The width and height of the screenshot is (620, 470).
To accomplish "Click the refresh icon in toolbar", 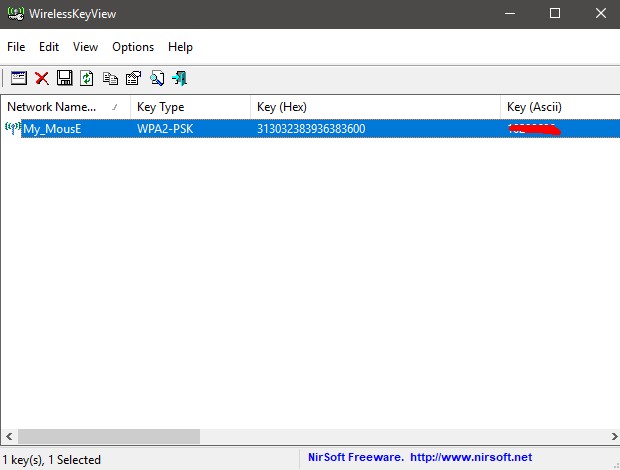I will 87,78.
